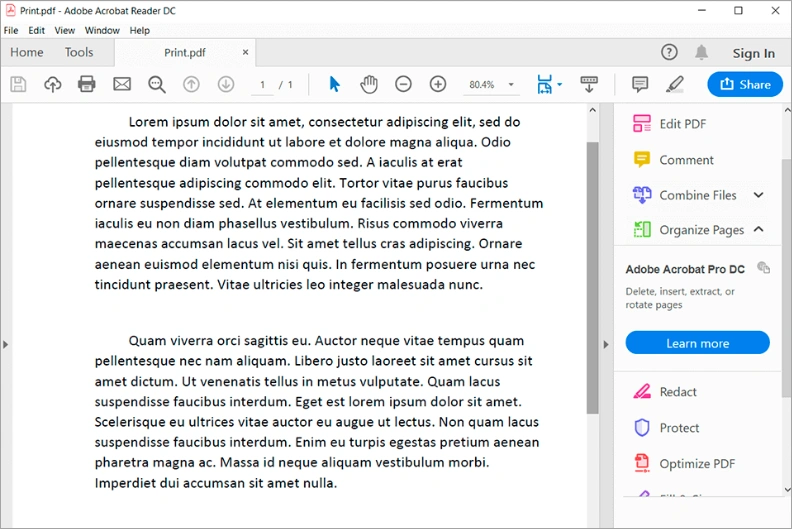792x529 pixels.
Task: Open Help question mark icon
Action: point(669,52)
